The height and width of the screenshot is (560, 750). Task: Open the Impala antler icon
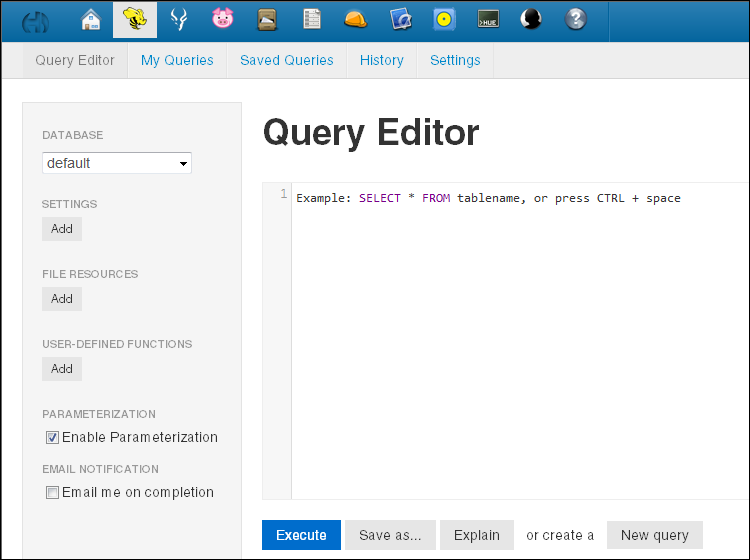[179, 20]
